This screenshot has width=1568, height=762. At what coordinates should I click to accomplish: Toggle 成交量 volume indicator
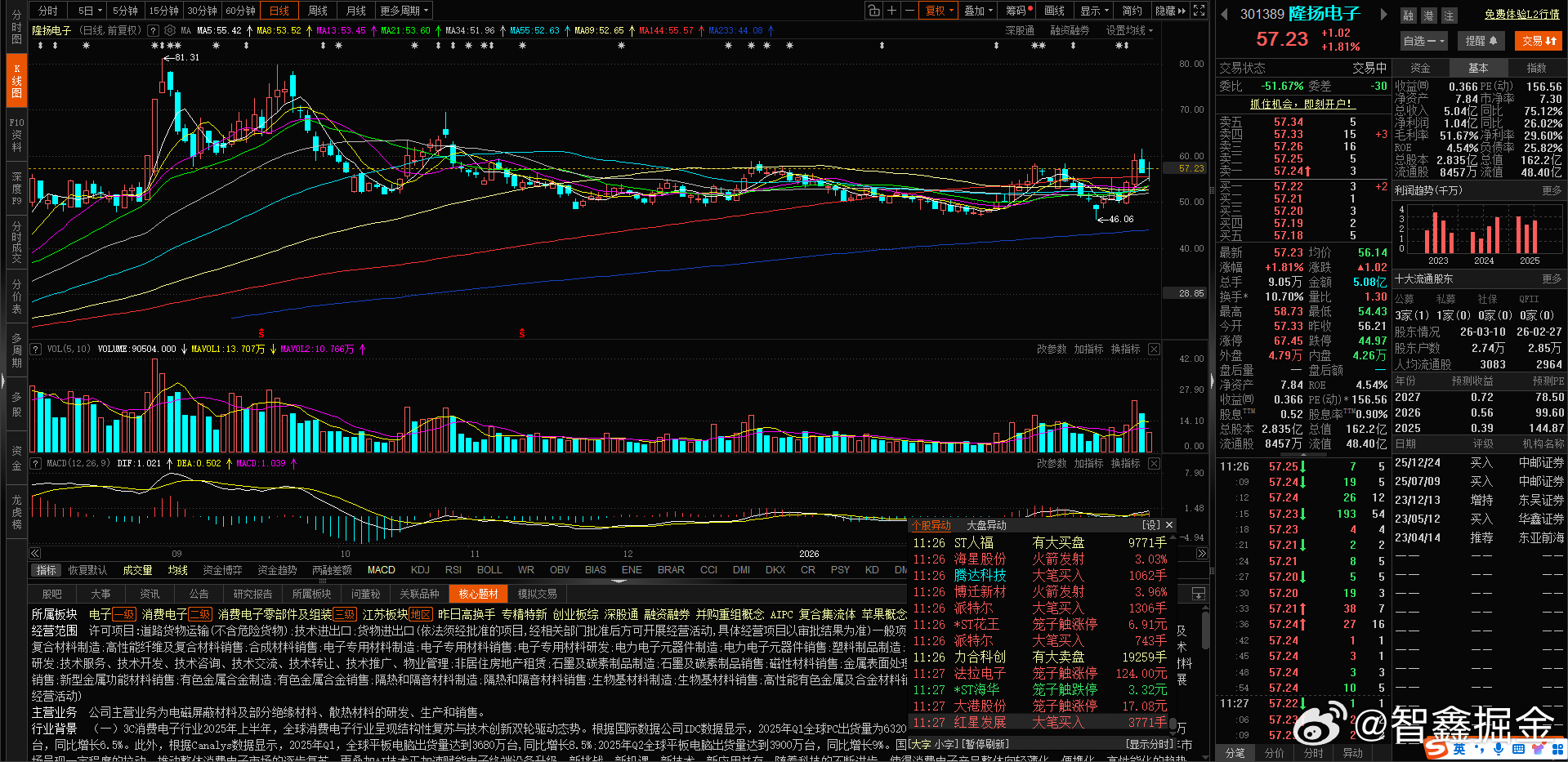pyautogui.click(x=137, y=570)
